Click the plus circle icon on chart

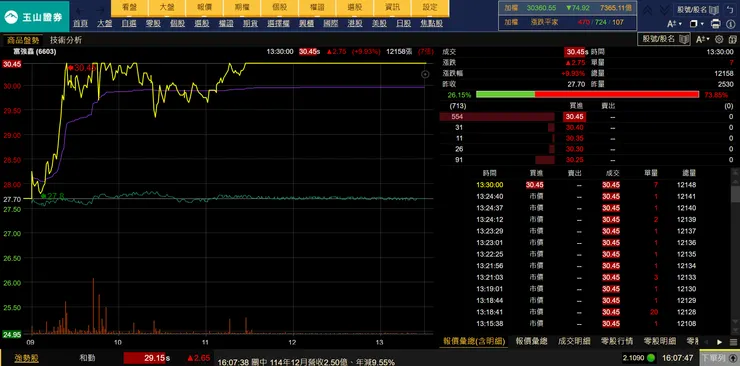click(425, 74)
